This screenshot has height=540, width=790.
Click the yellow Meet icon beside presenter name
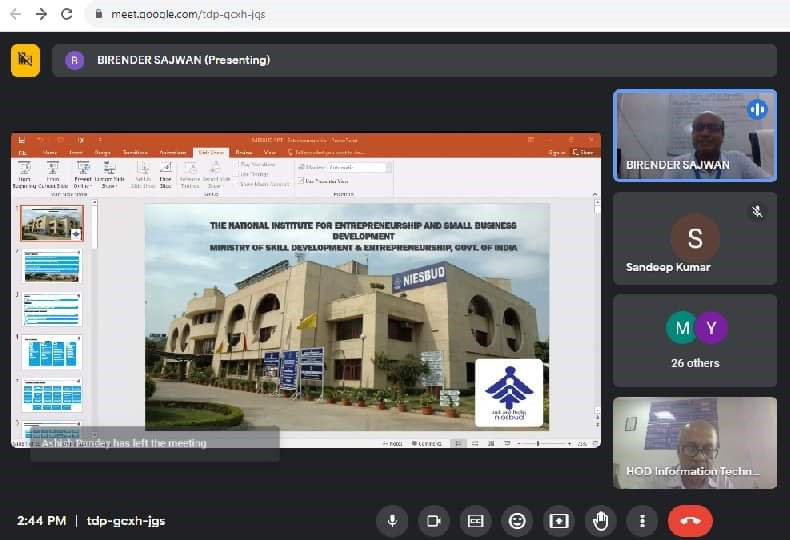[25, 60]
